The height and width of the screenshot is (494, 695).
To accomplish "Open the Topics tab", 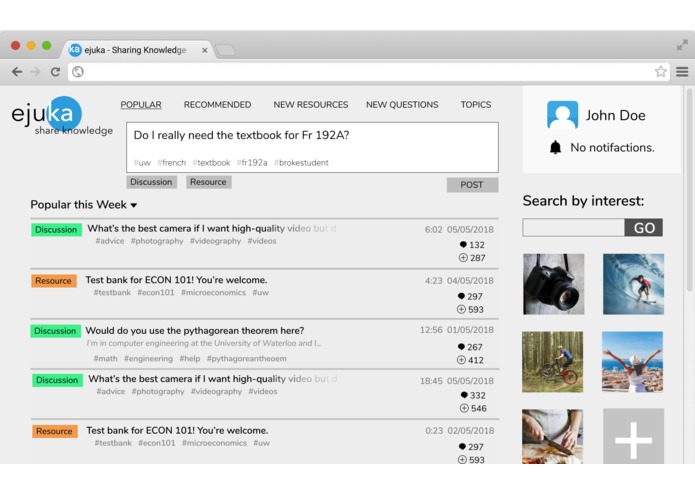I will pyautogui.click(x=476, y=105).
